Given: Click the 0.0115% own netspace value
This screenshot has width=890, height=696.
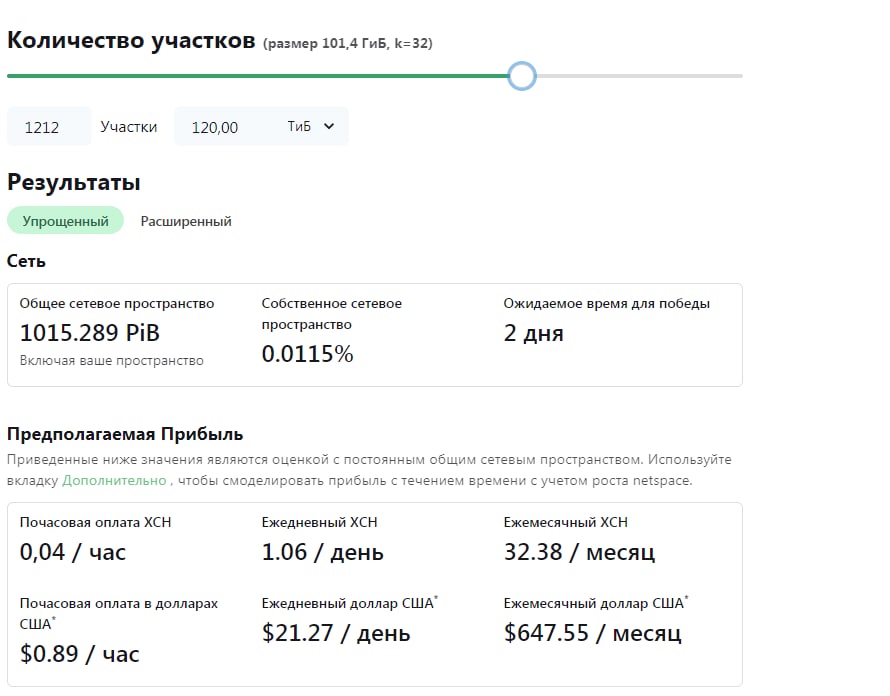Looking at the screenshot, I should (x=307, y=354).
